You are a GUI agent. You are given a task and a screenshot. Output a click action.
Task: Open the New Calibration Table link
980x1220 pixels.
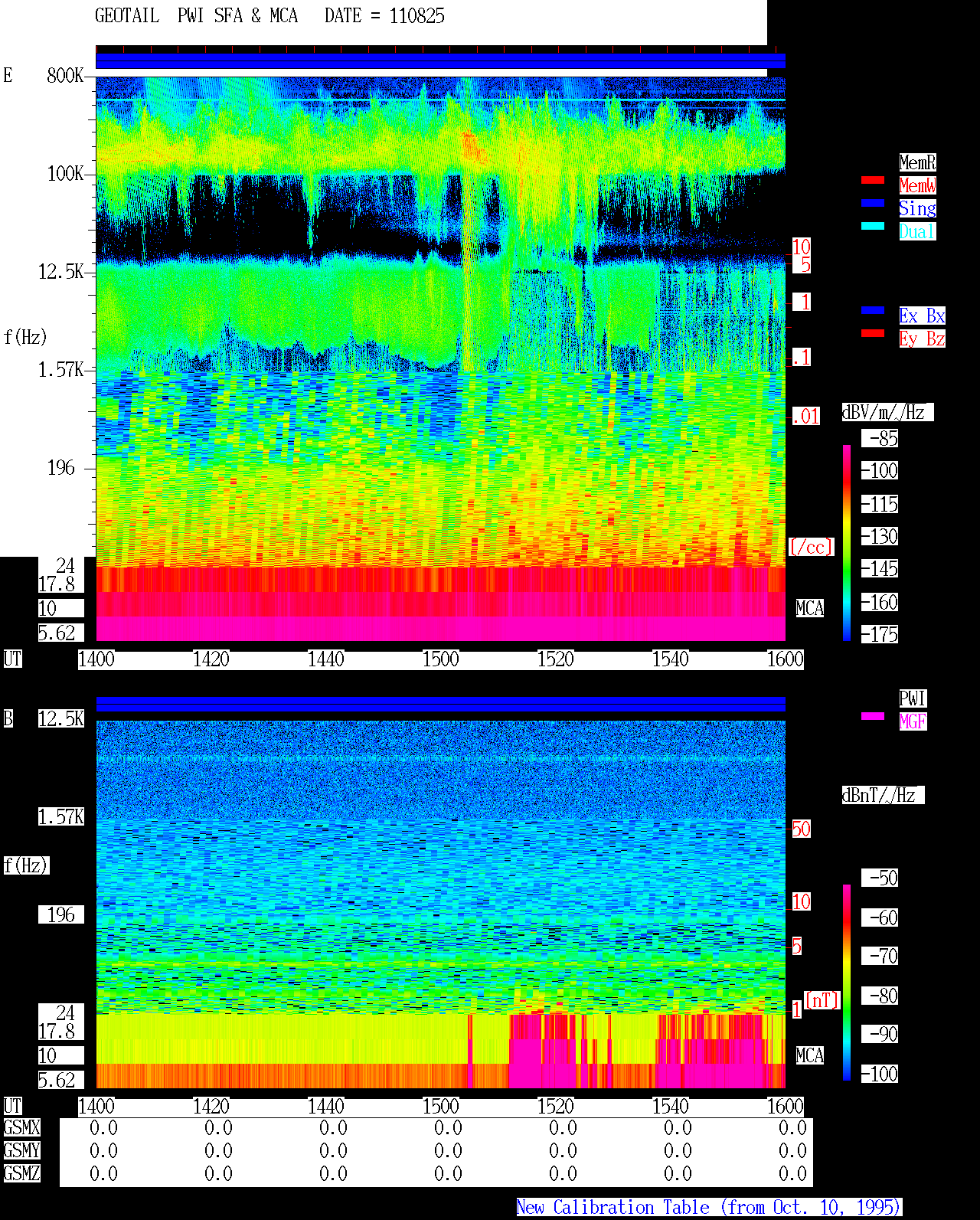tap(709, 1208)
